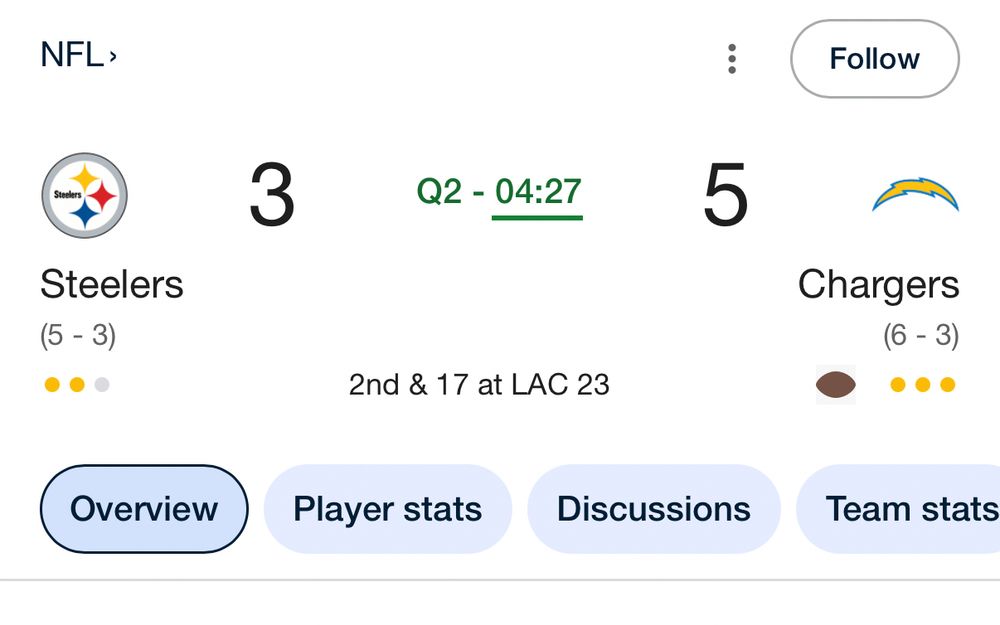Click the Steelers timeout dots
Screen dimensions: 1000x625
(x=77, y=385)
